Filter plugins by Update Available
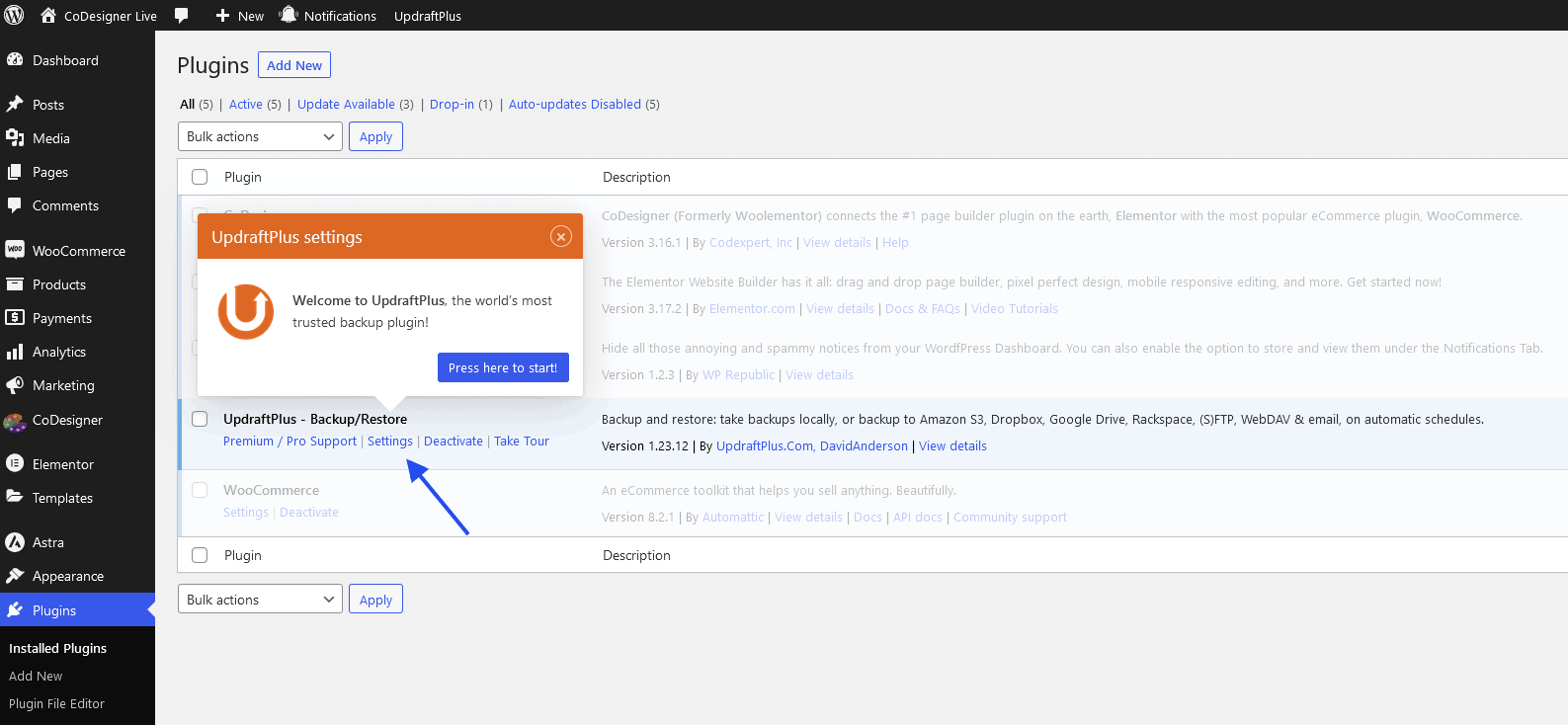1568x725 pixels. point(346,104)
